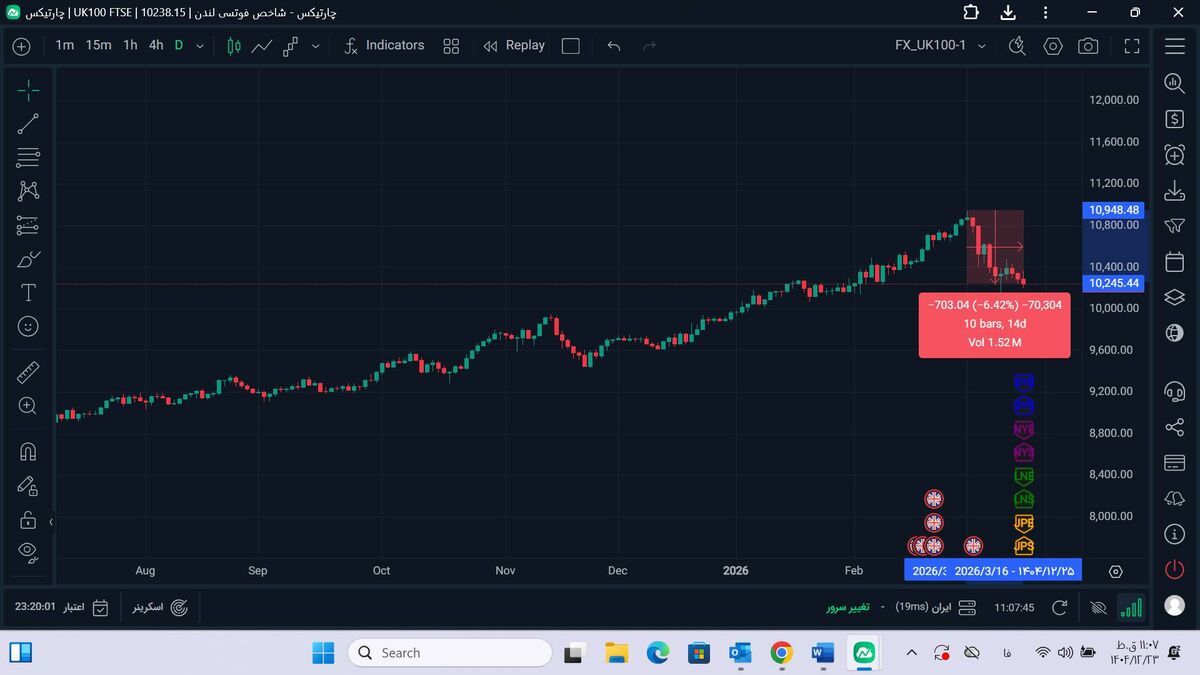Undo the last chart action
Screen dimensions: 1200x675
coord(614,46)
